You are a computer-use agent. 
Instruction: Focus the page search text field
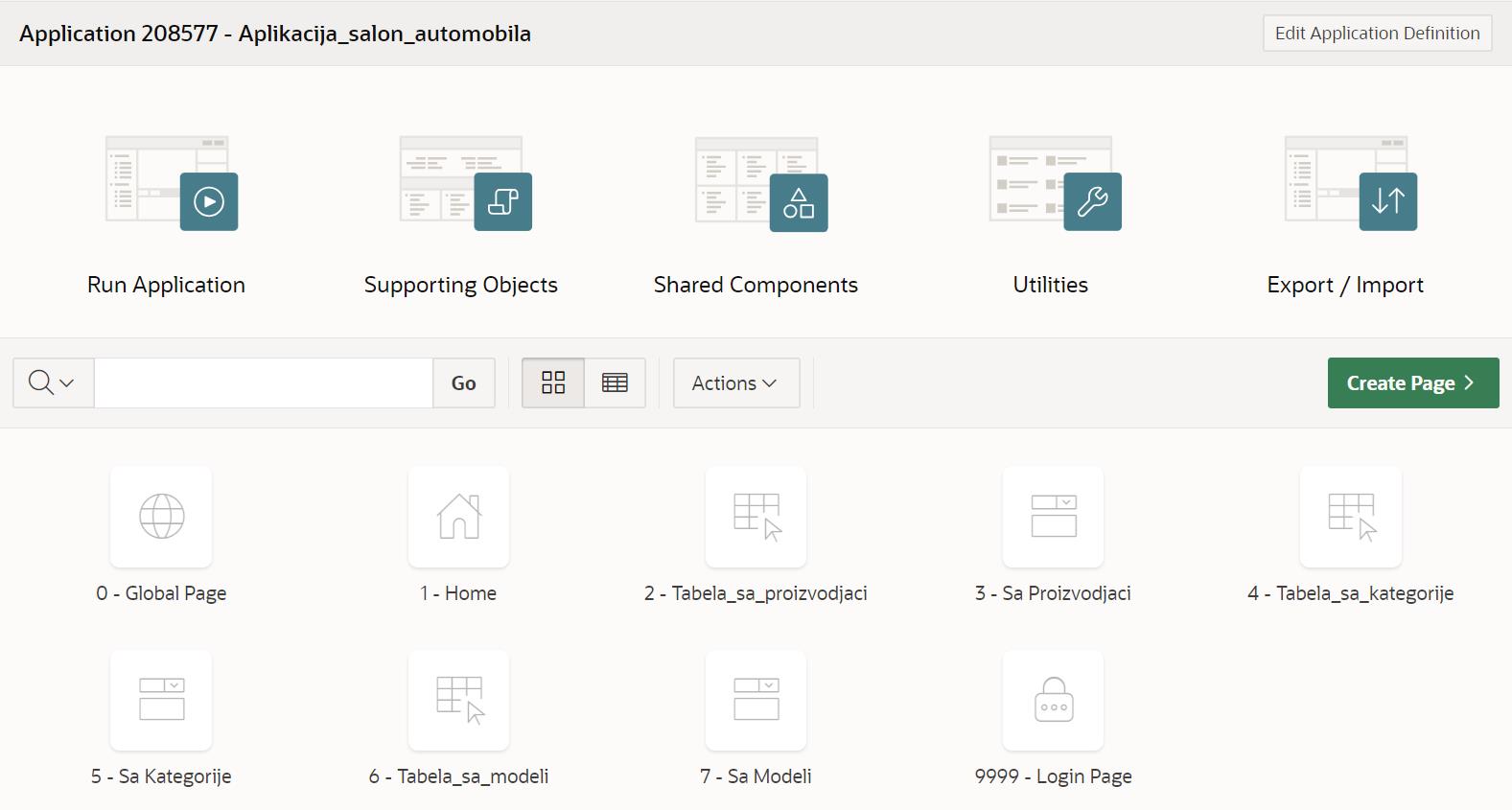click(x=264, y=383)
